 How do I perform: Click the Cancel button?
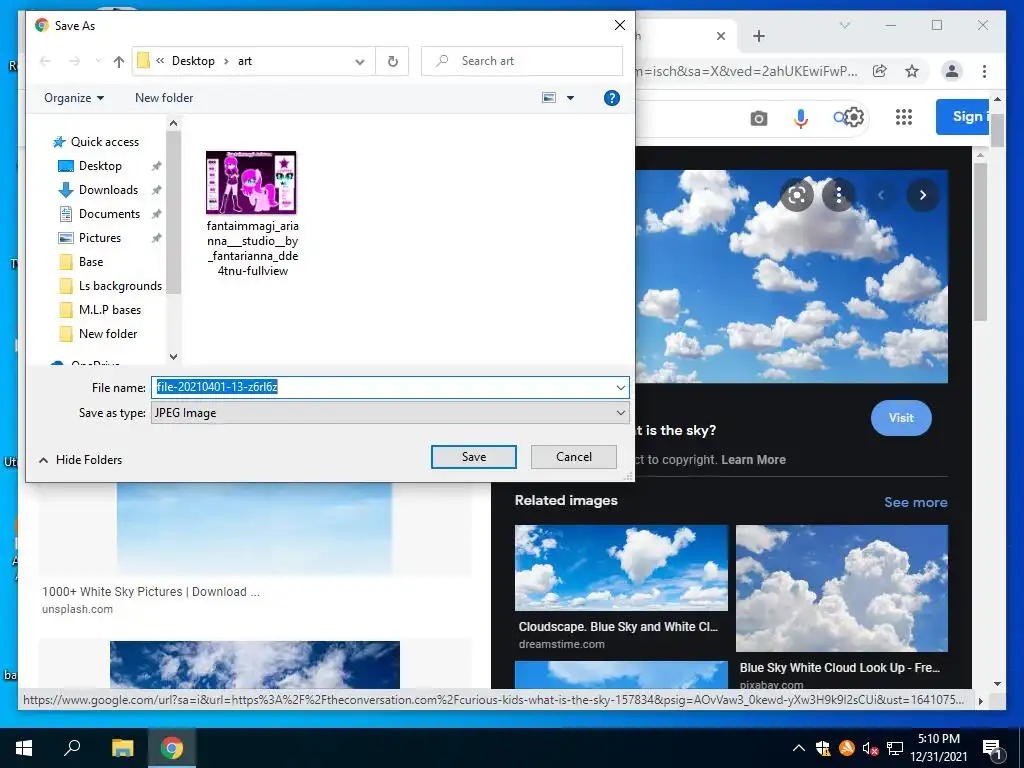(573, 457)
